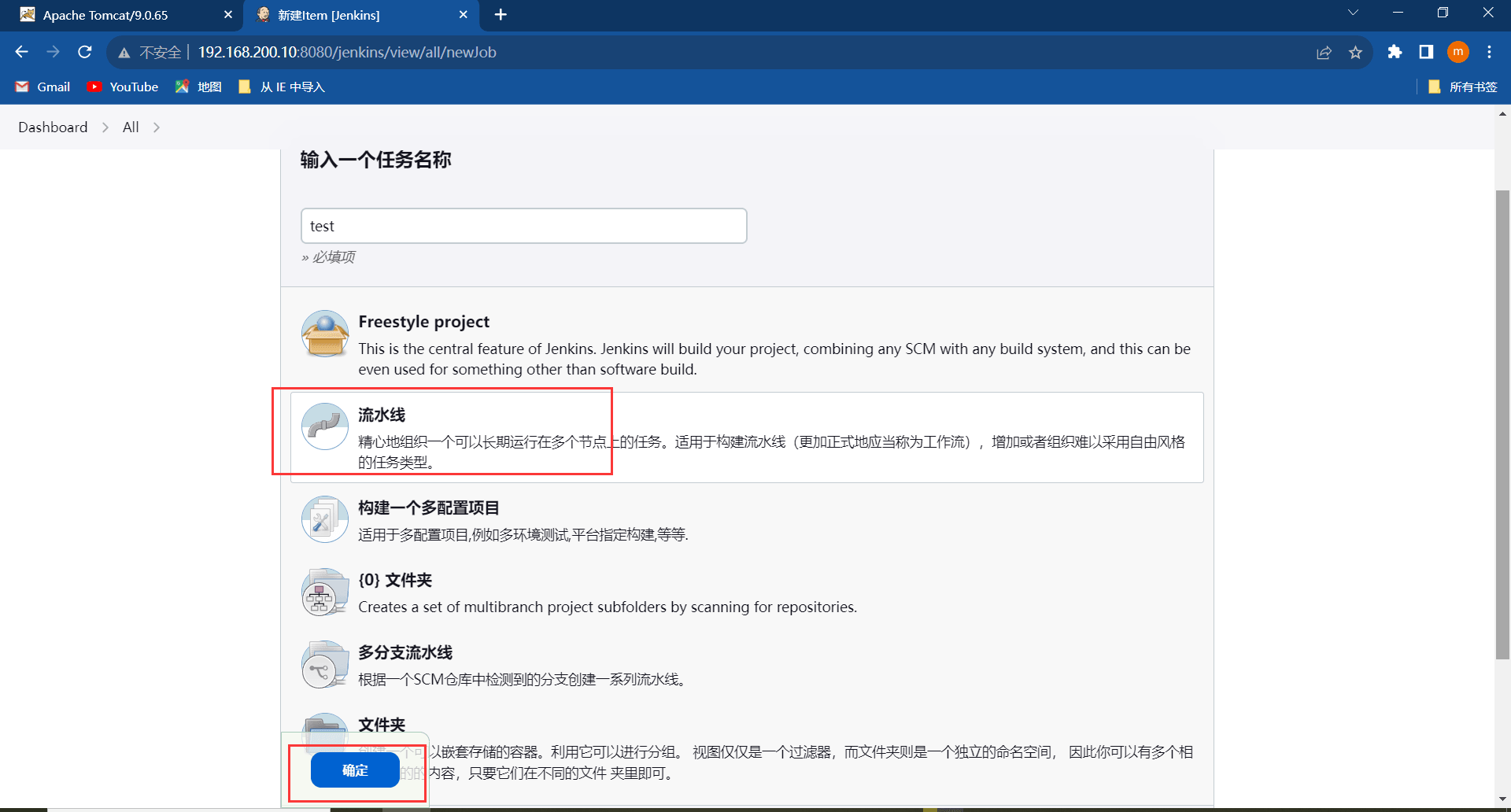Click the 文件夹 title text
This screenshot has width=1511, height=812.
click(382, 725)
